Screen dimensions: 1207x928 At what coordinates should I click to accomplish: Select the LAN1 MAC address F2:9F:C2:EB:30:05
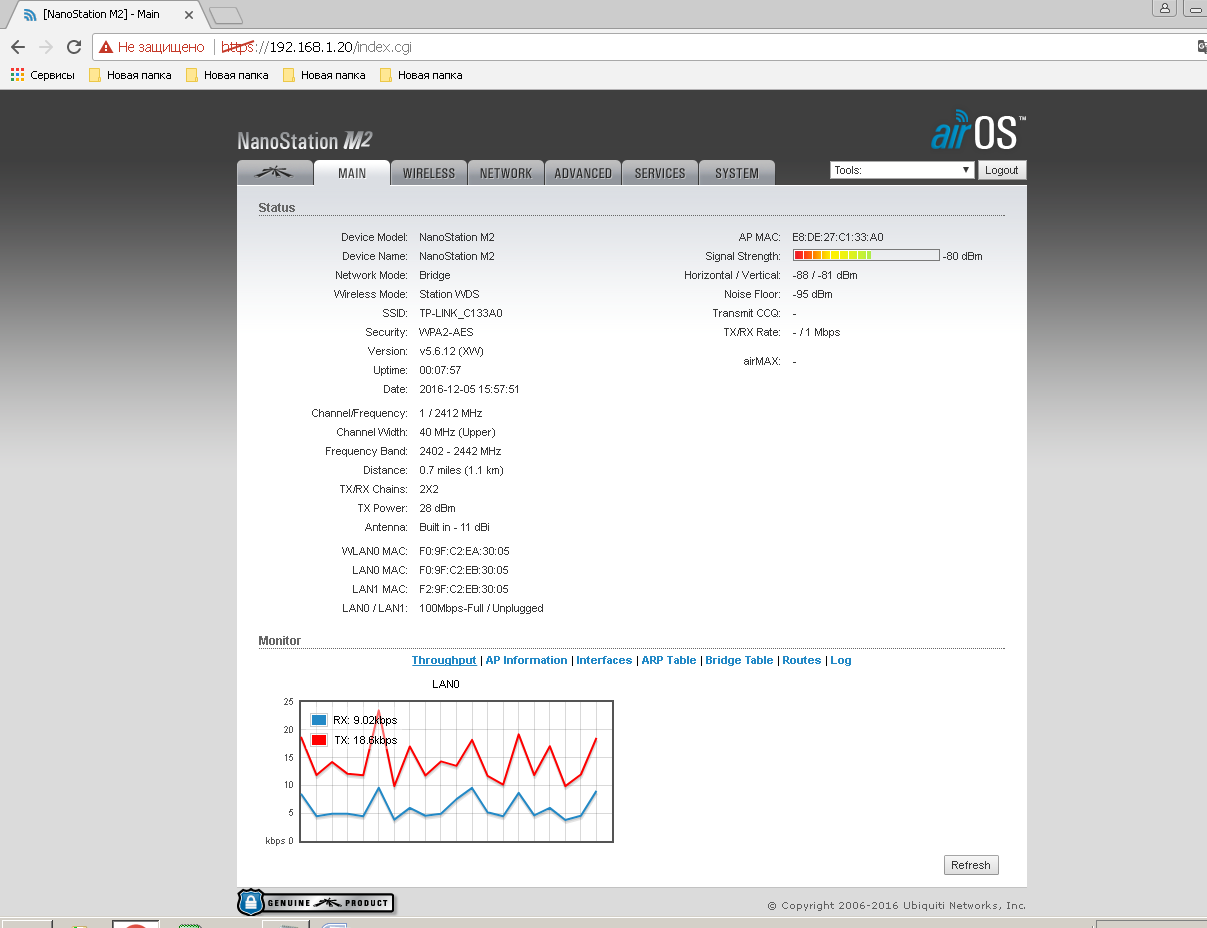tap(464, 589)
